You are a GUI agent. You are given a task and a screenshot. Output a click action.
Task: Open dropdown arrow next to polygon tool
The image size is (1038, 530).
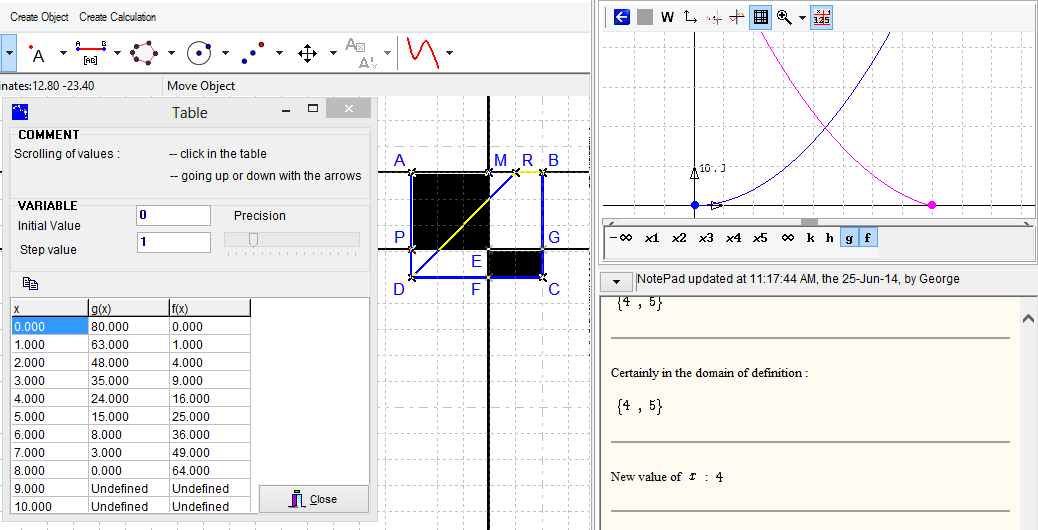point(171,53)
